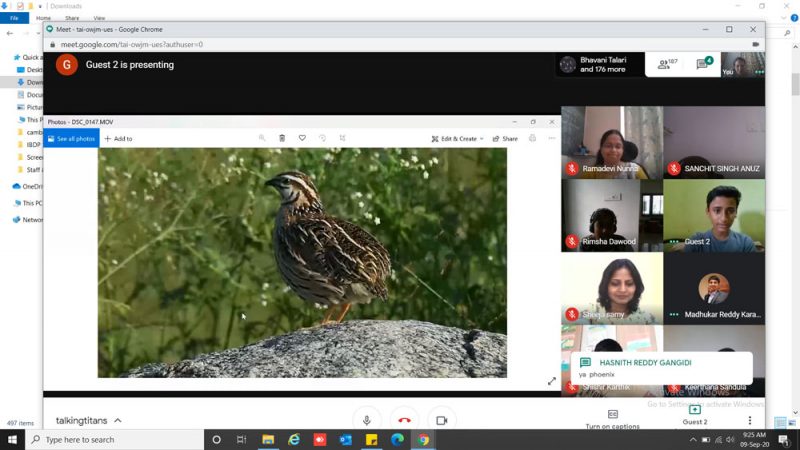Open Task View on taskbar
Screen dimensions: 800x450
pyautogui.click(x=241, y=439)
